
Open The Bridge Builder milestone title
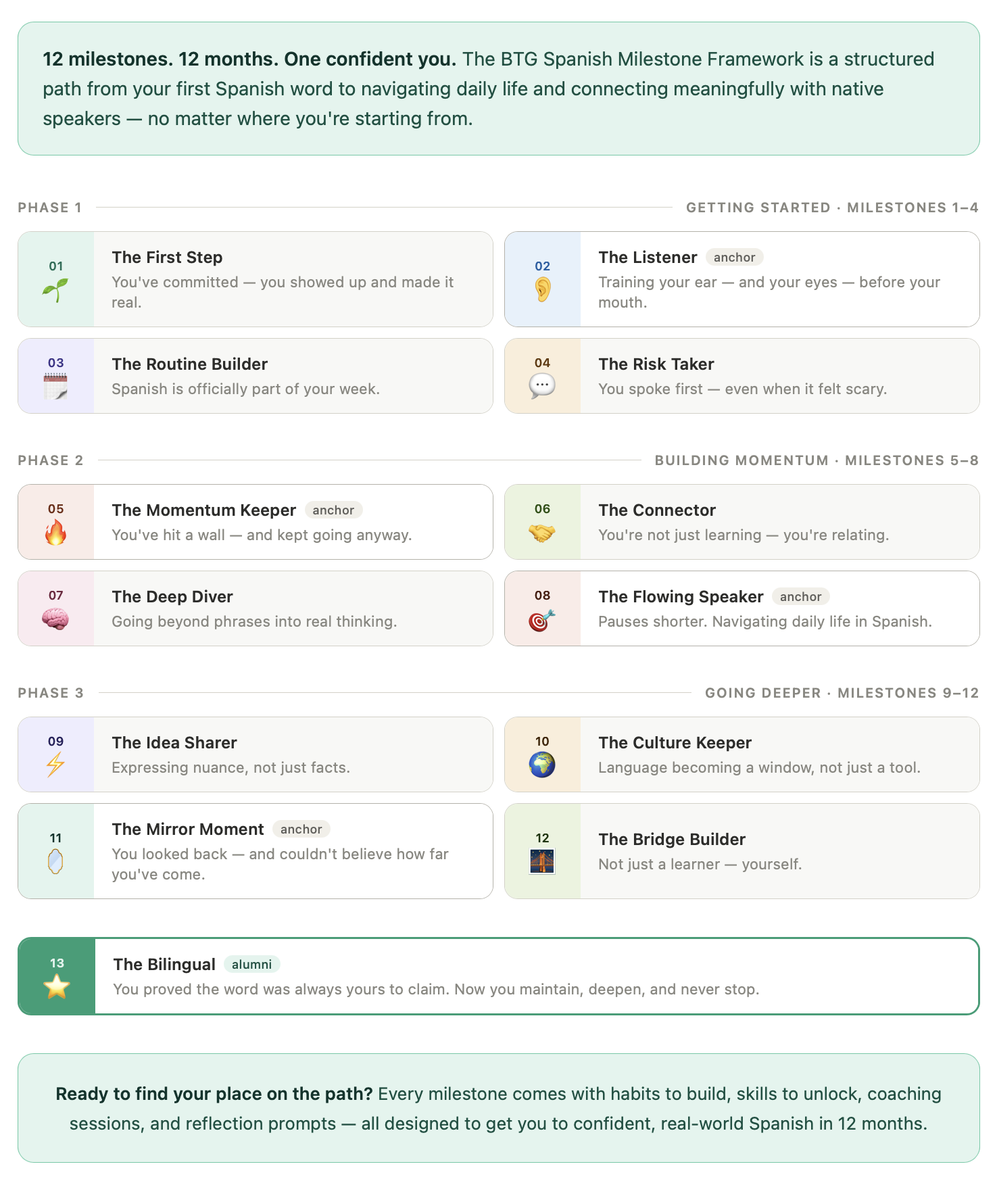pyautogui.click(x=672, y=840)
